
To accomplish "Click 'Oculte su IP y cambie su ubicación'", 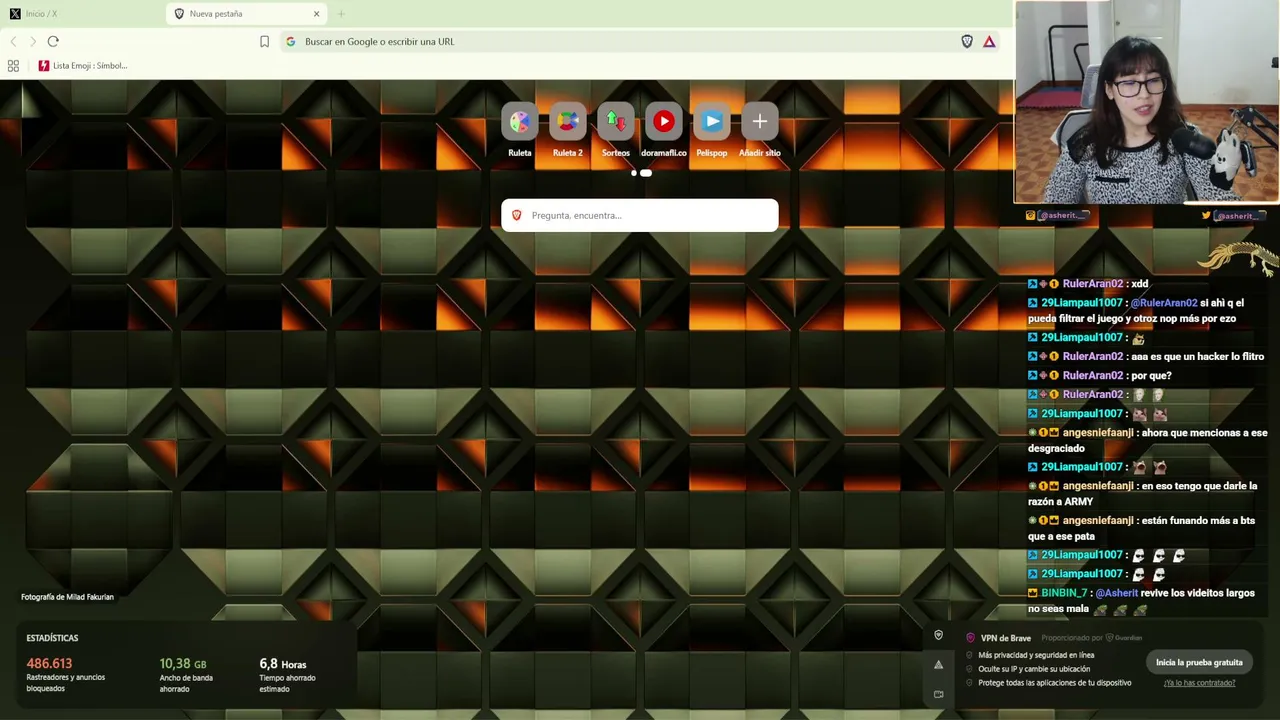I will 1034,669.
